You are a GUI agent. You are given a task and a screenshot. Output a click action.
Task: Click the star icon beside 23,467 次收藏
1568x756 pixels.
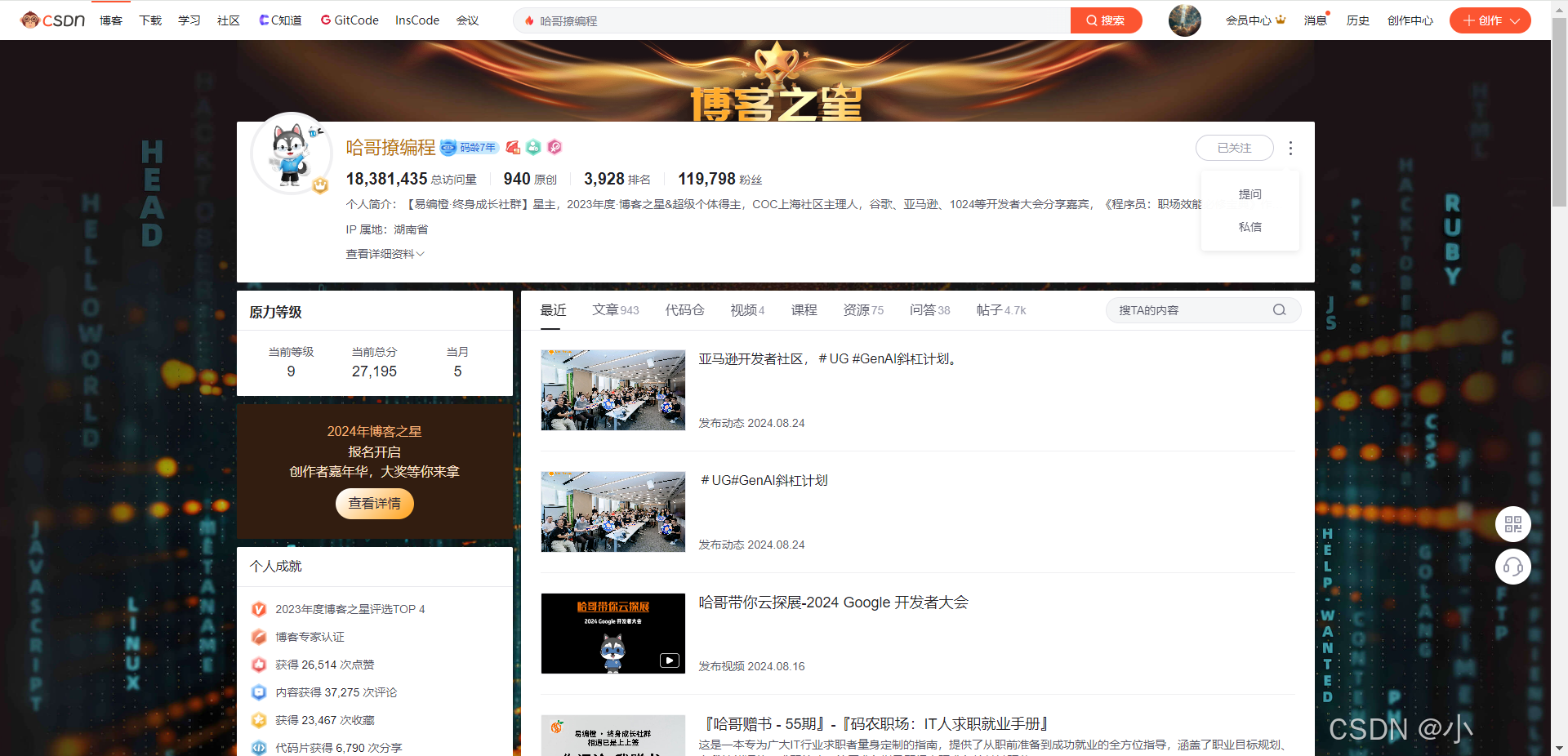[x=259, y=720]
